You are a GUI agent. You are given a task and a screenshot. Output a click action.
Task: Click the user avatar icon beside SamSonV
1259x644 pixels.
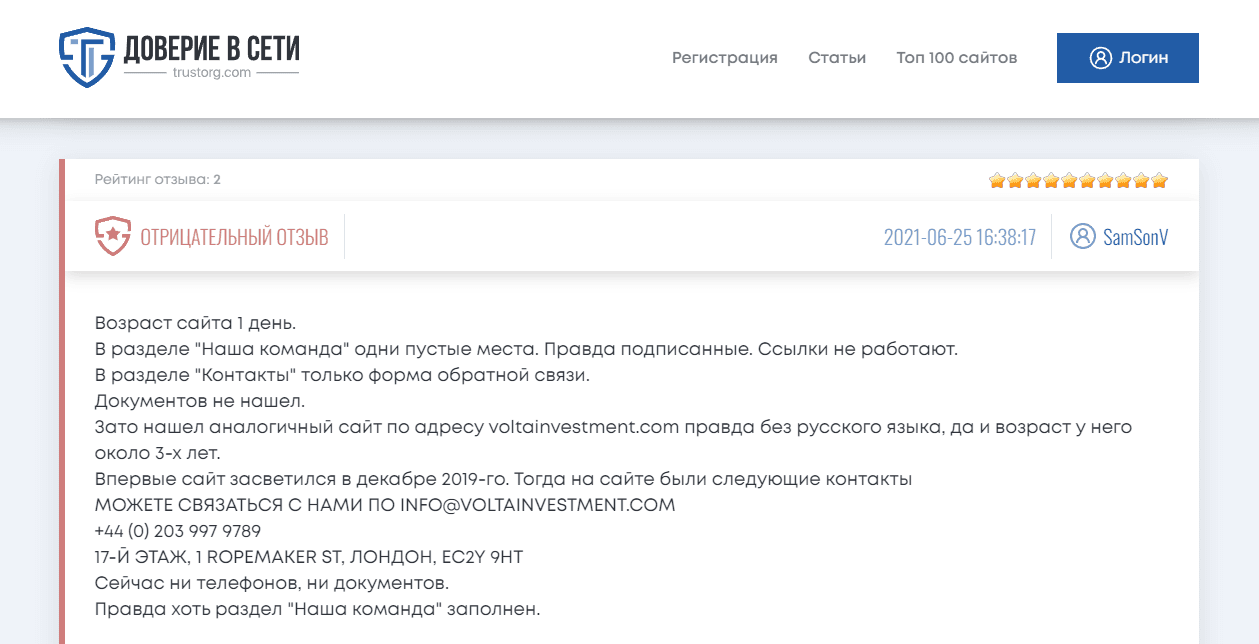tap(1082, 237)
